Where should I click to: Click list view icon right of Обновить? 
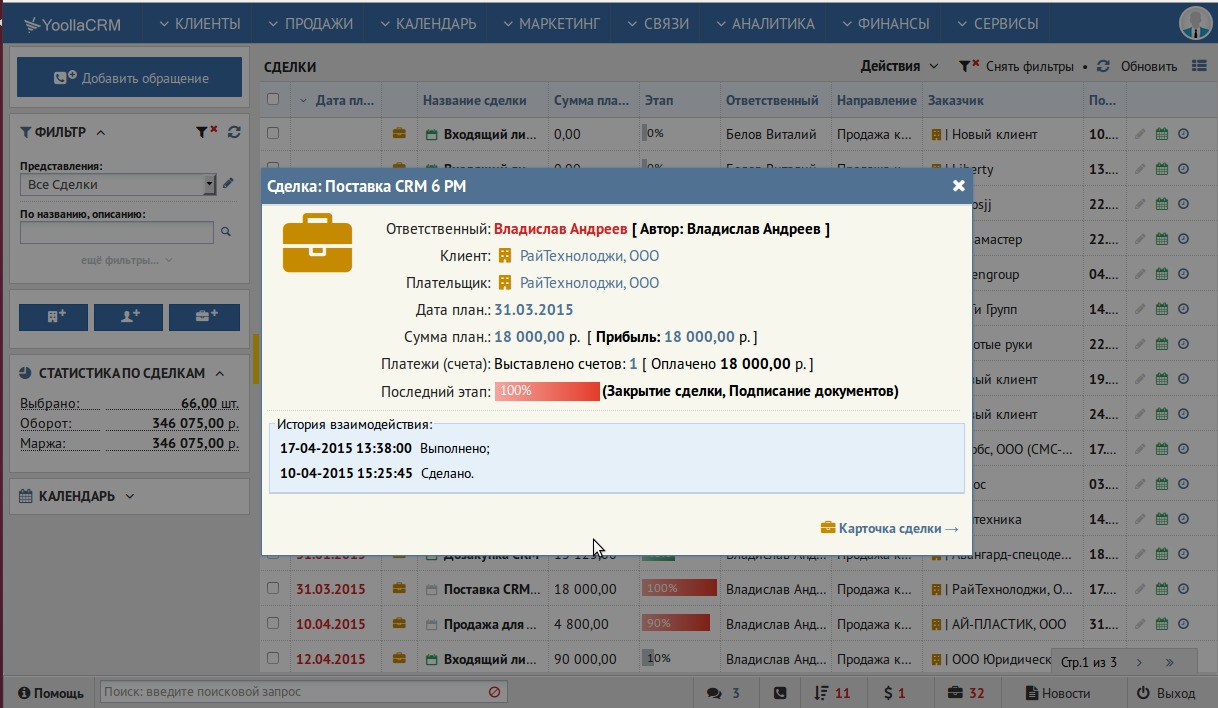(x=1199, y=66)
